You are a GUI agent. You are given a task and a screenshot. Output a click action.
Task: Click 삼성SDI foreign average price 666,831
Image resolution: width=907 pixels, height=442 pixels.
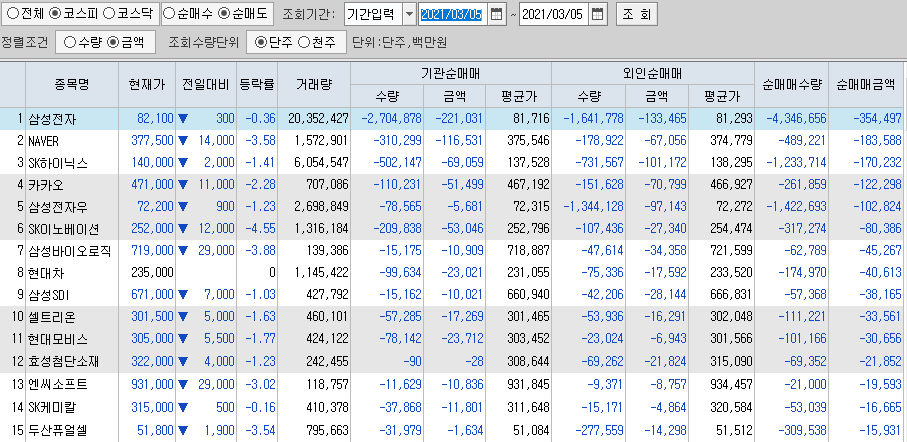(731, 296)
